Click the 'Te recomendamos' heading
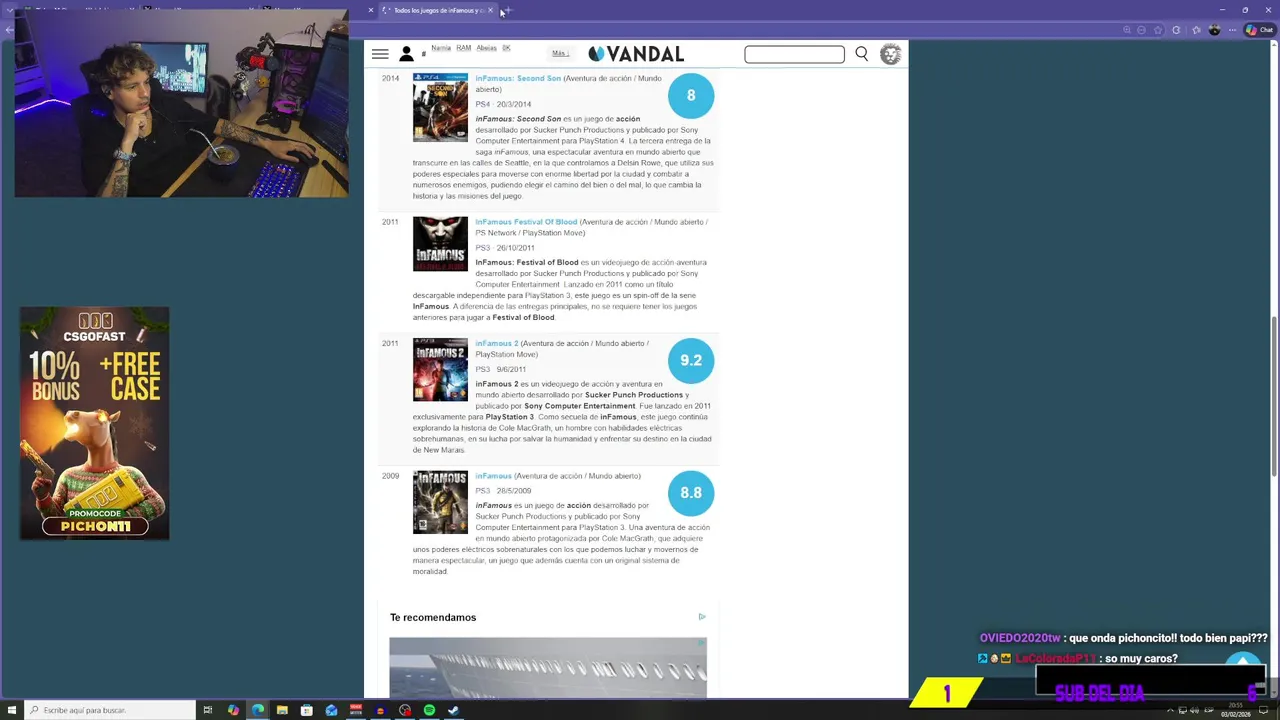The width and height of the screenshot is (1280, 720). (x=433, y=617)
